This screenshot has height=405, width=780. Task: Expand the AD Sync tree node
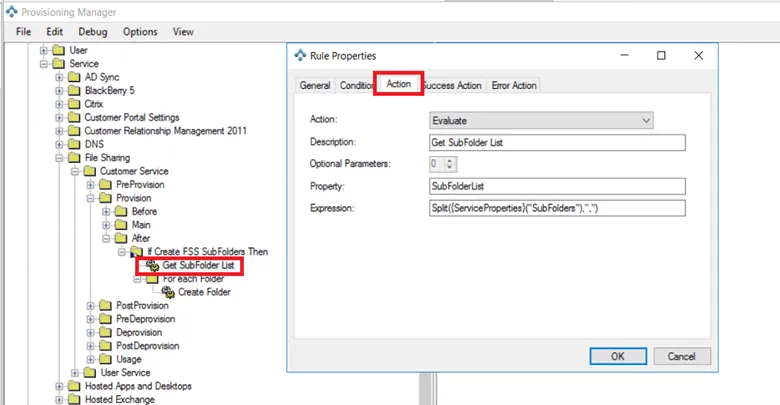60,77
